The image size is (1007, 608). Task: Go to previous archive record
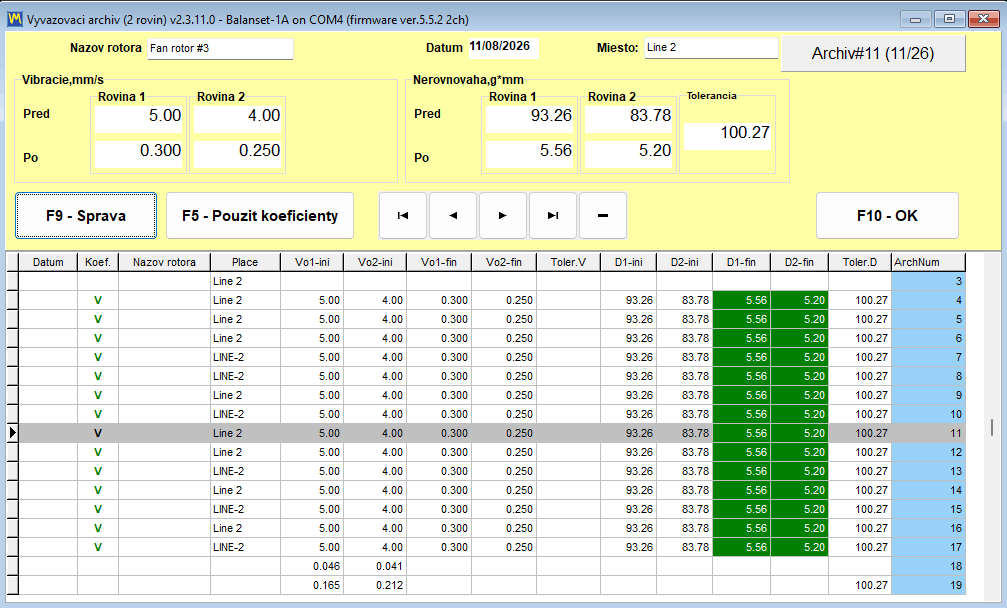453,216
